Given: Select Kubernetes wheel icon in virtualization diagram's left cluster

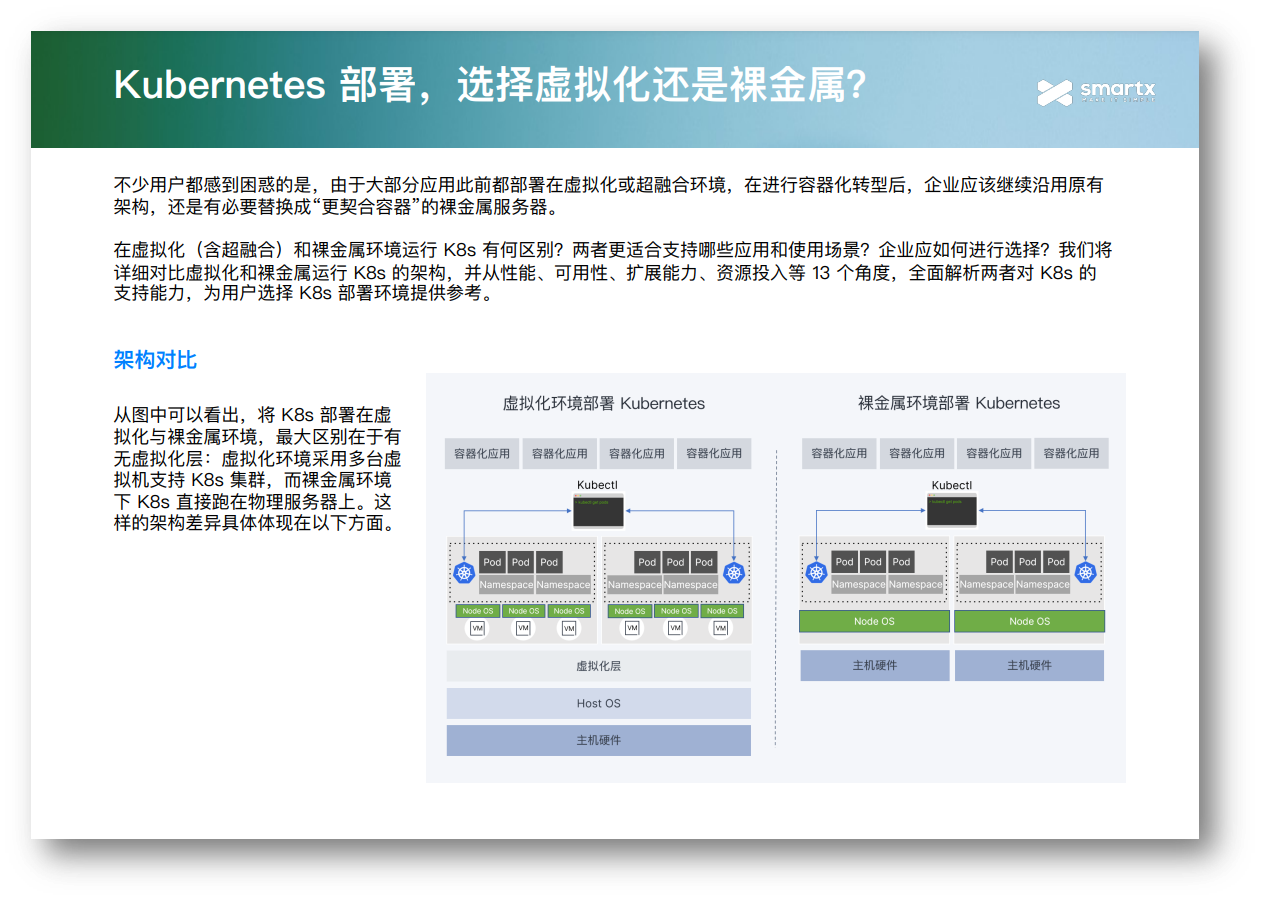Looking at the screenshot, I should click(463, 573).
